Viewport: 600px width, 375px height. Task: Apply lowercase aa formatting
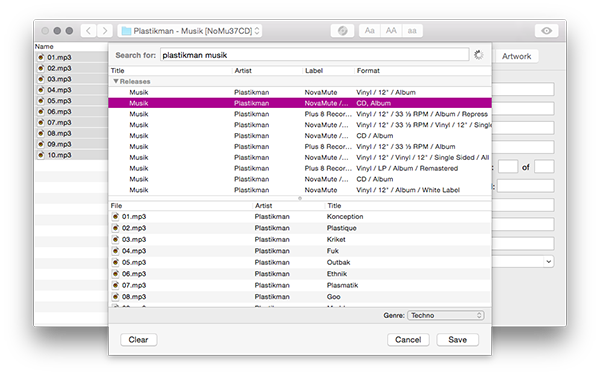coord(412,31)
